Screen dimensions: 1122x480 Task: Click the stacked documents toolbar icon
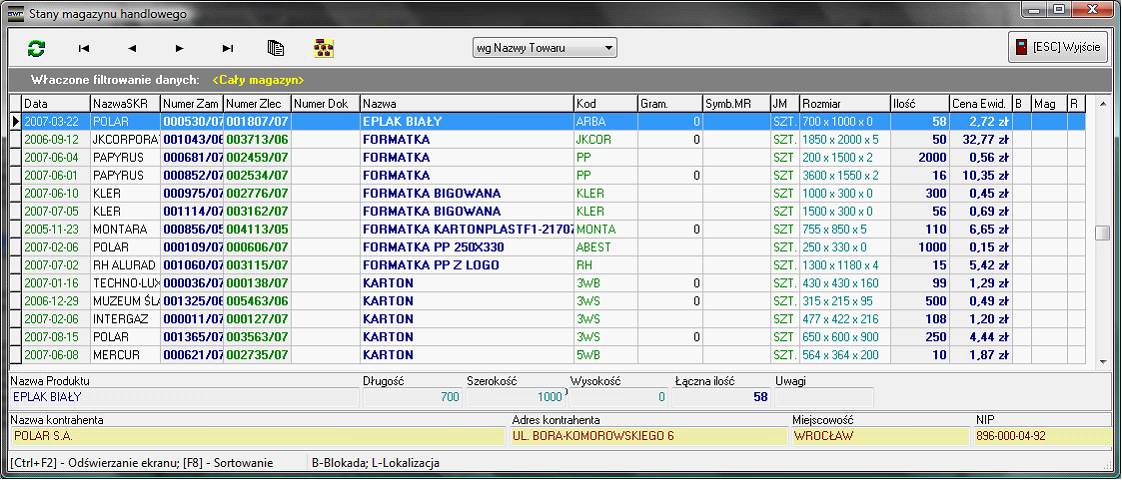point(276,48)
